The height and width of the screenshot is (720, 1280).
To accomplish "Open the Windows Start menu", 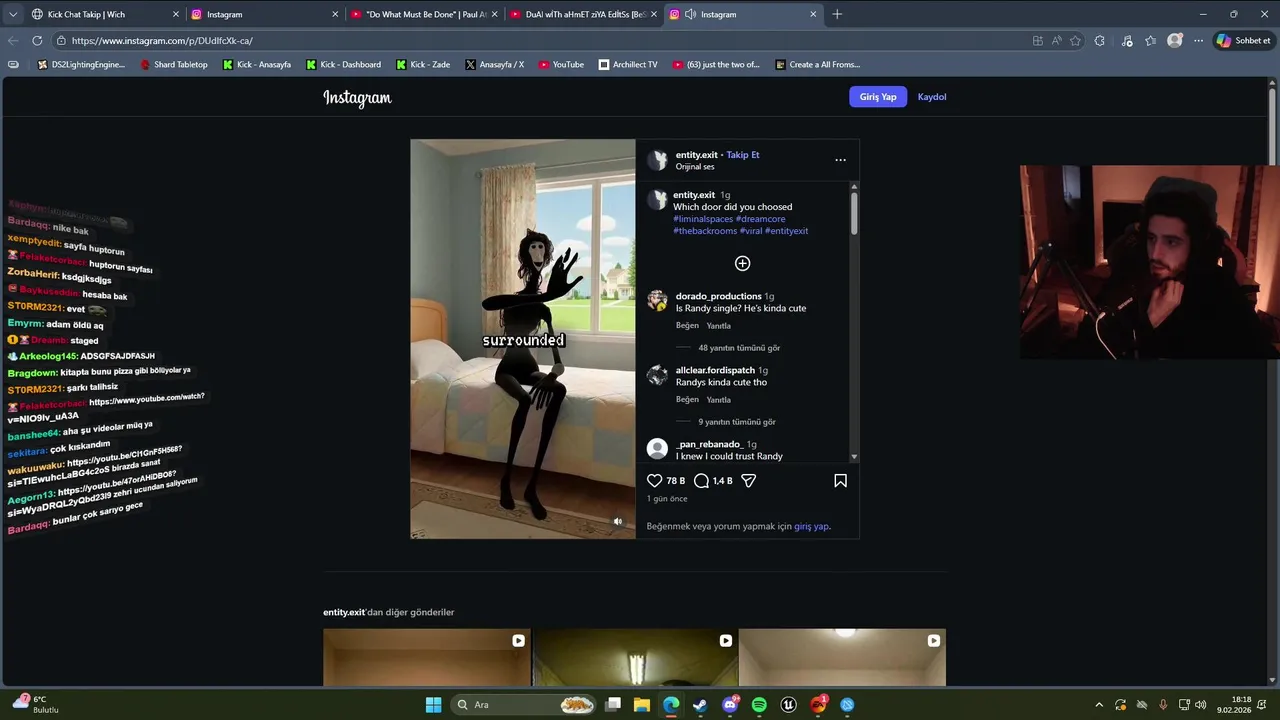I will coord(433,705).
